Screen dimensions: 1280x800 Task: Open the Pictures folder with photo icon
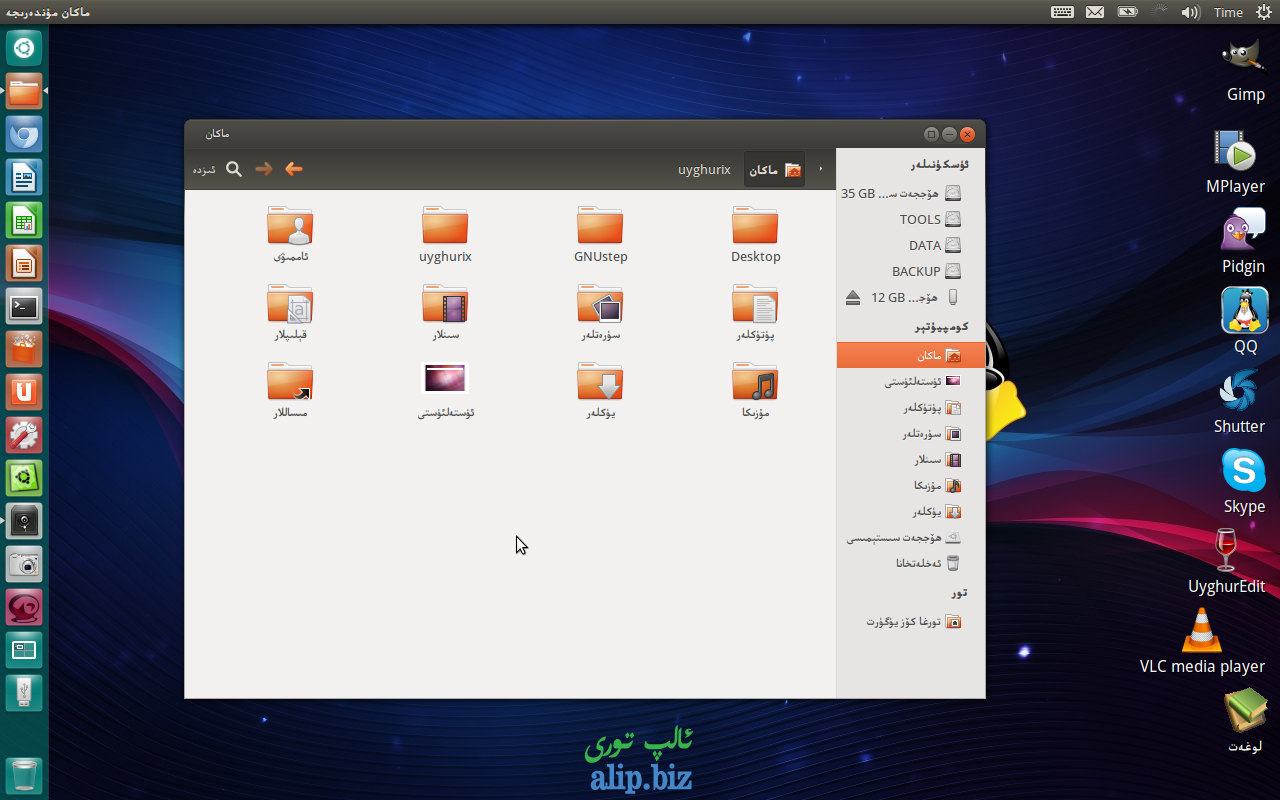coord(600,313)
